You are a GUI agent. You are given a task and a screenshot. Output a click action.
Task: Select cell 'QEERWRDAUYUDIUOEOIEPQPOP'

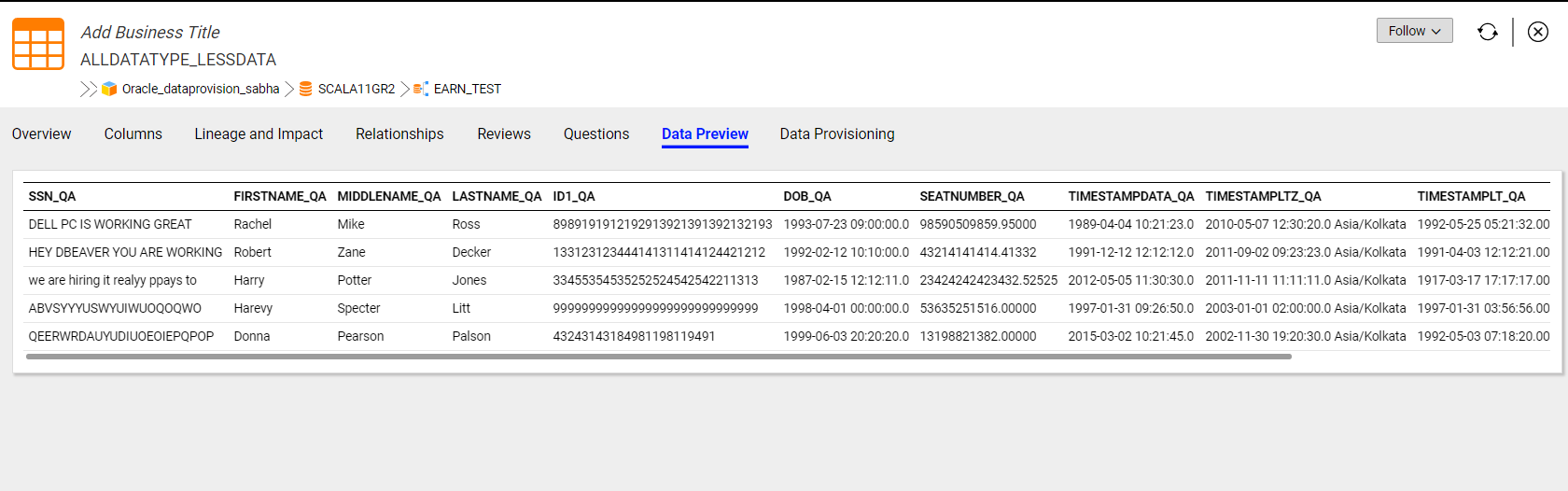point(121,336)
